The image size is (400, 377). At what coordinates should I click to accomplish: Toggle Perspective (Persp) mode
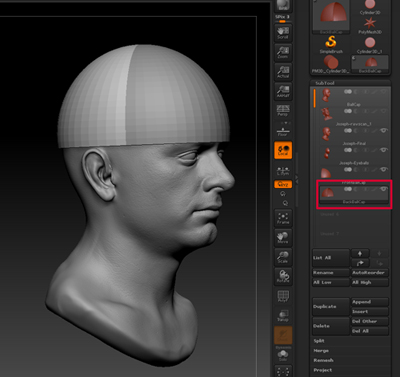pos(283,111)
